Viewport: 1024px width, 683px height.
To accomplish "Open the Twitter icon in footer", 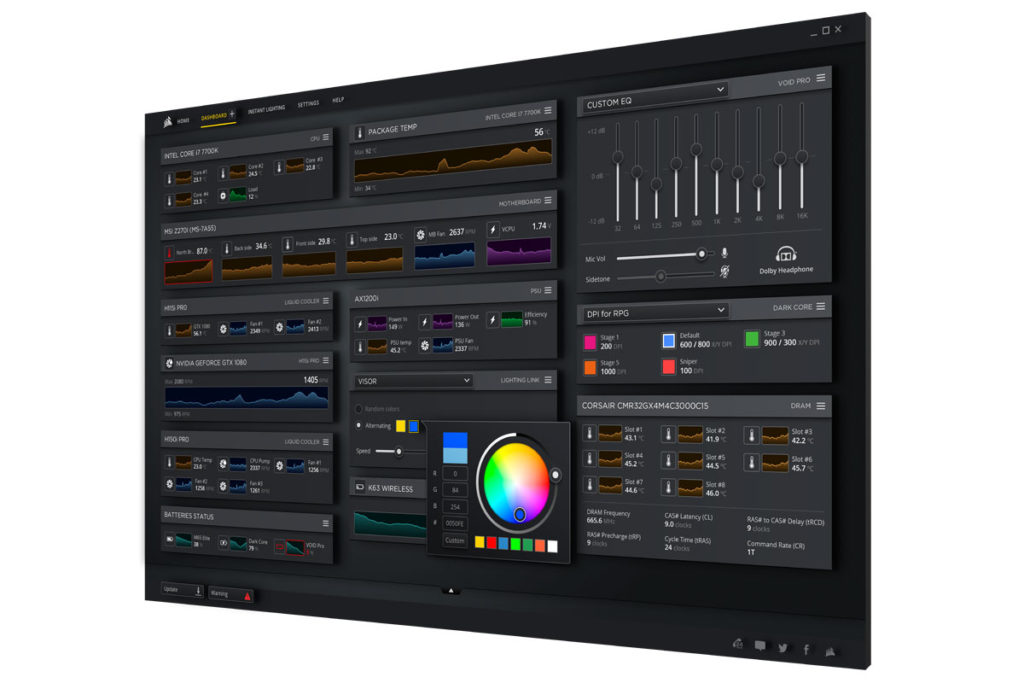I will (783, 648).
